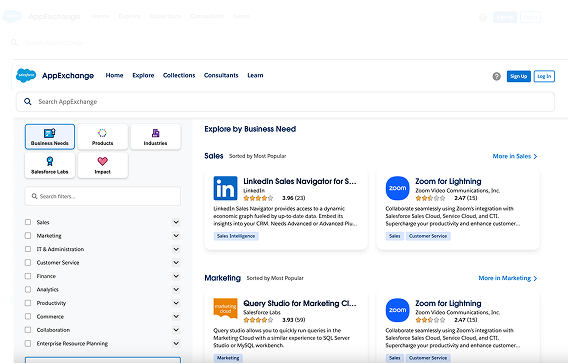568x364 pixels.
Task: Focus the Search filters field
Action: 103,196
